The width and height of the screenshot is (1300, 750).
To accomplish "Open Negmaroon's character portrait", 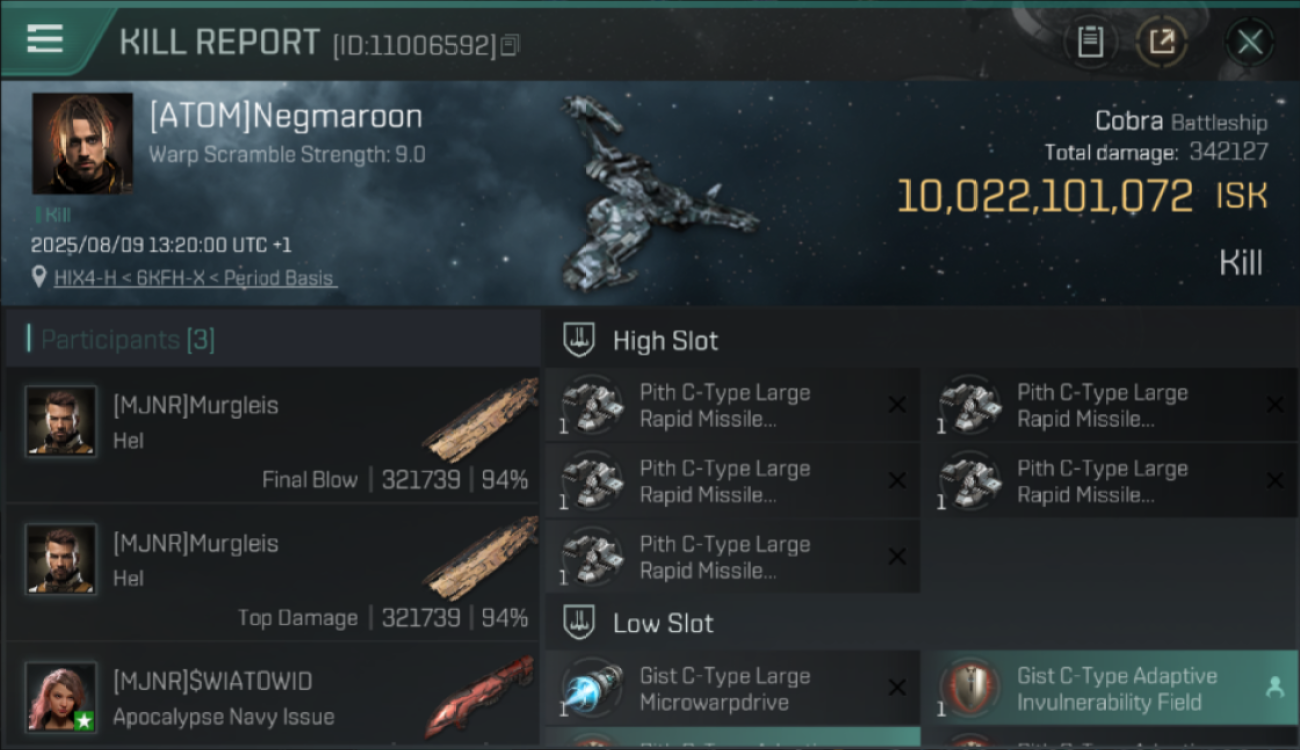I will pyautogui.click(x=82, y=143).
